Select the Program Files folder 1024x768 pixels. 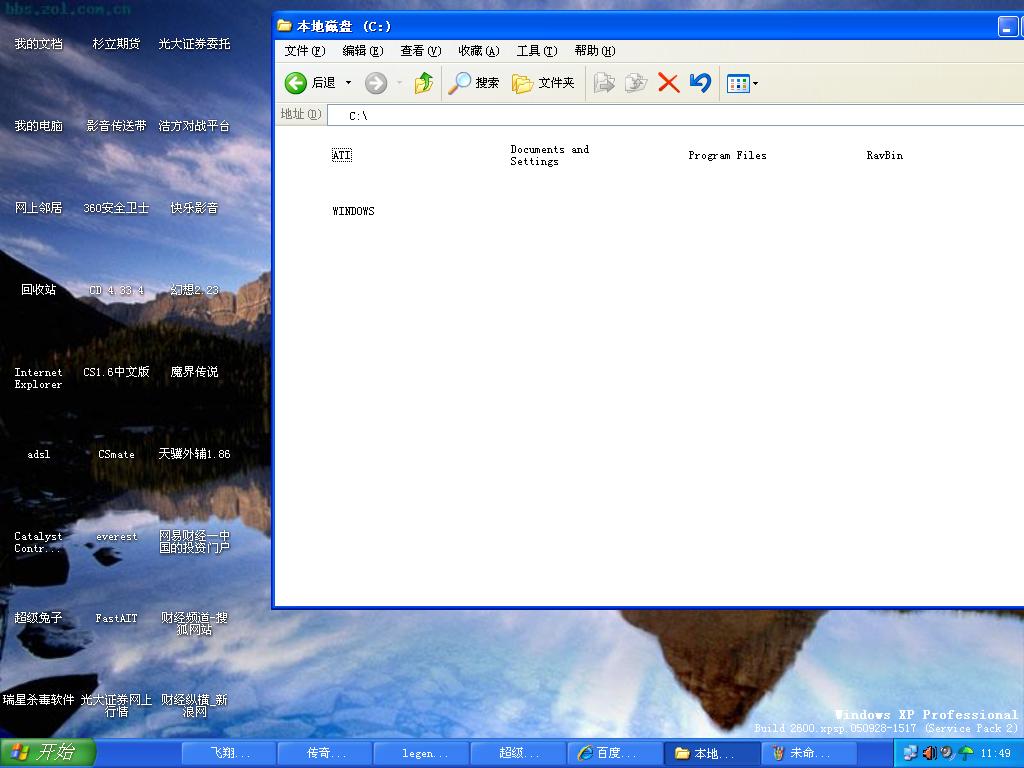(727, 155)
